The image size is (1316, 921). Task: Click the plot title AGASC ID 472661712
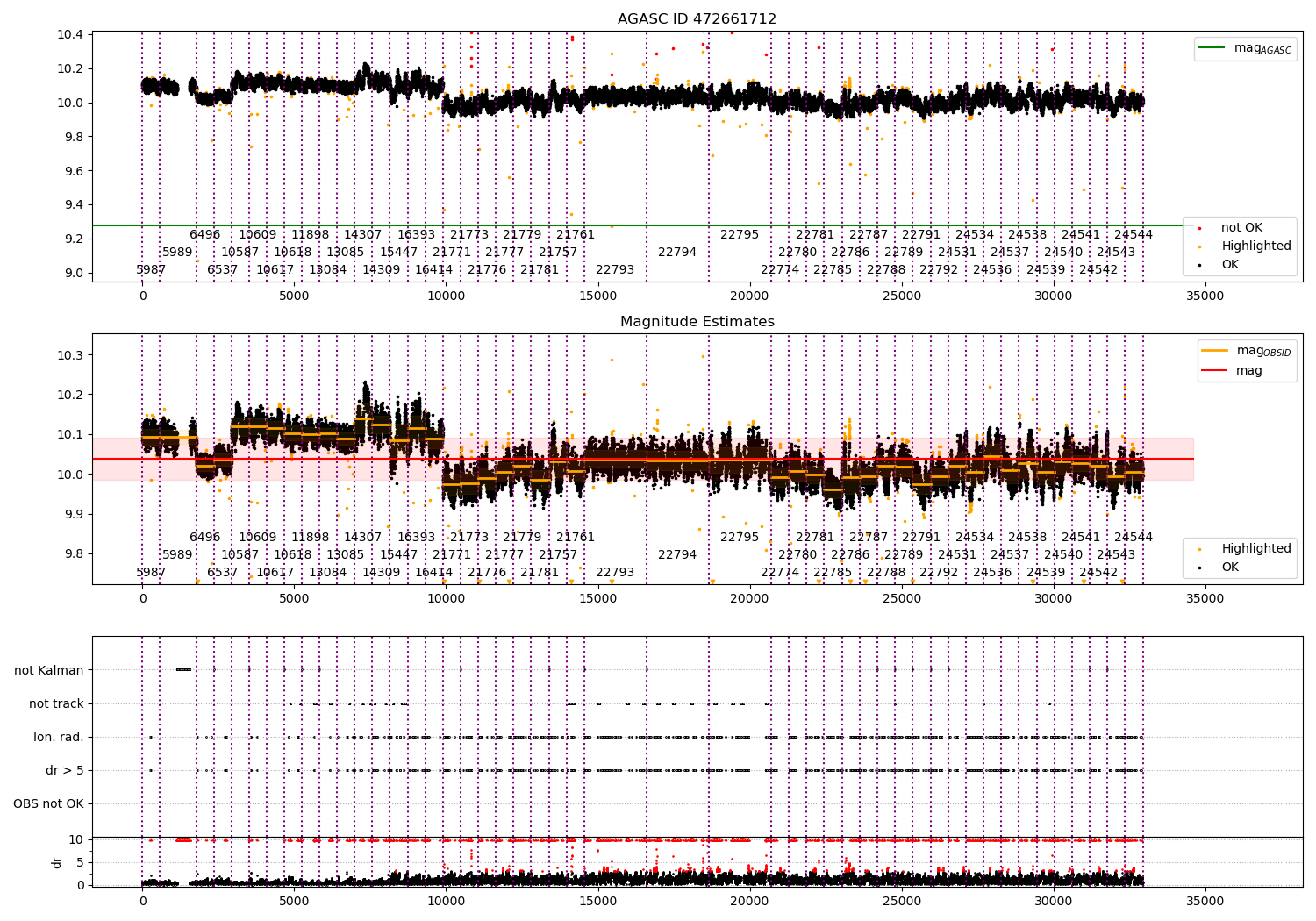pos(697,18)
